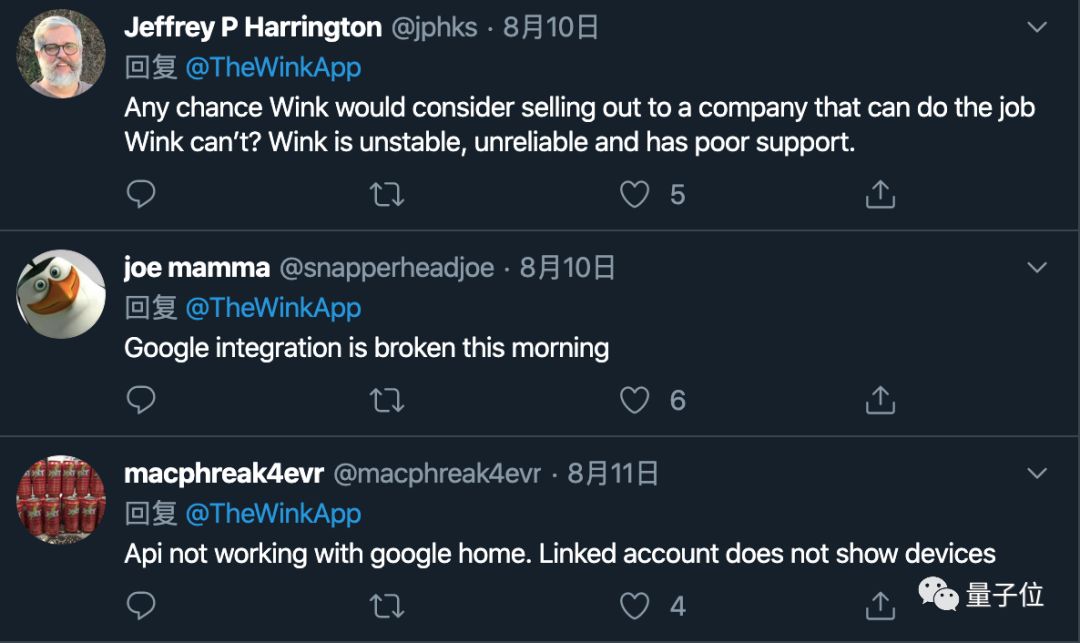Like macphreak4evr's tweet

point(635,605)
